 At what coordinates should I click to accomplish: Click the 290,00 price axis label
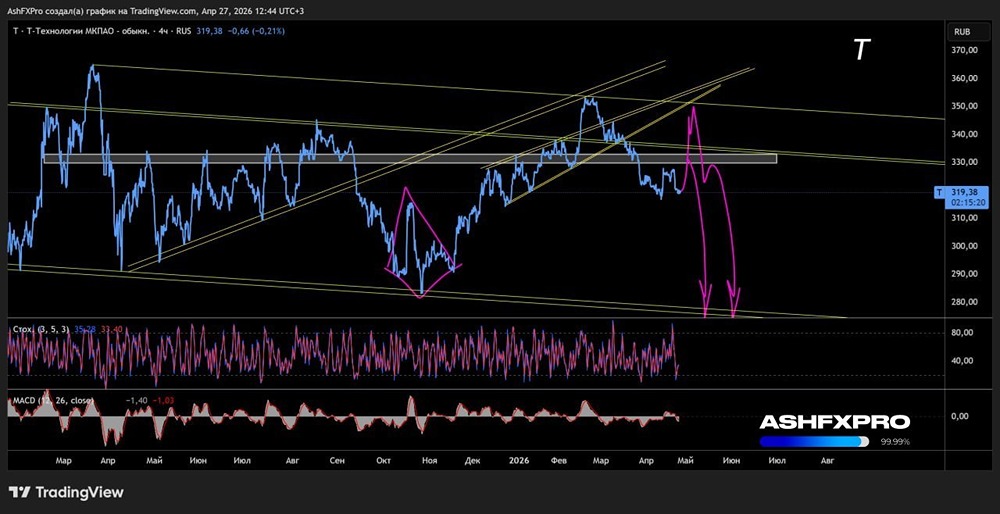coord(964,274)
